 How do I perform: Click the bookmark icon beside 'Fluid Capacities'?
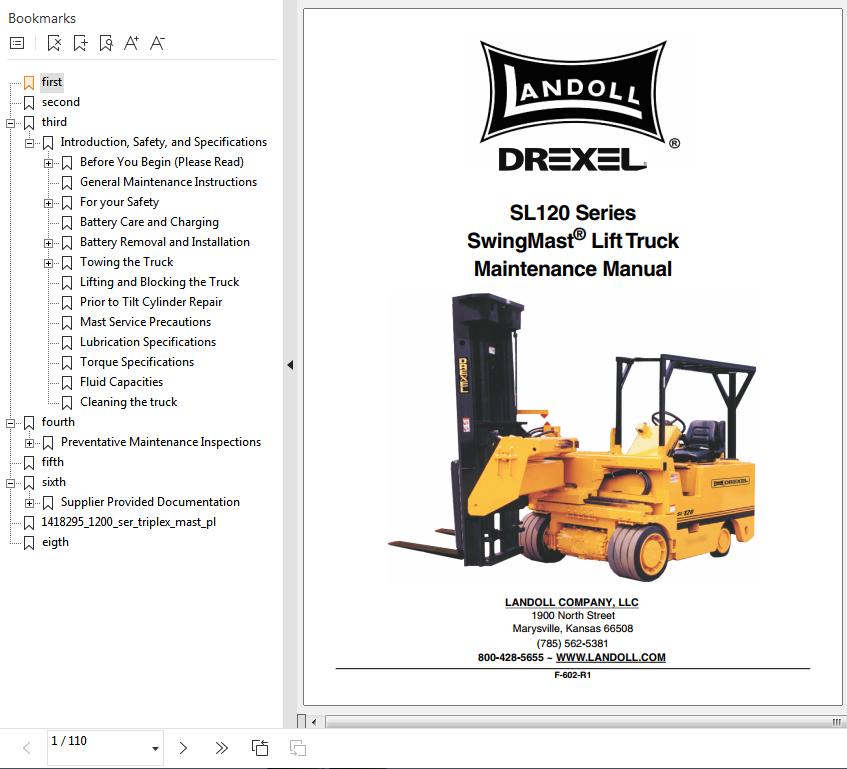[67, 382]
